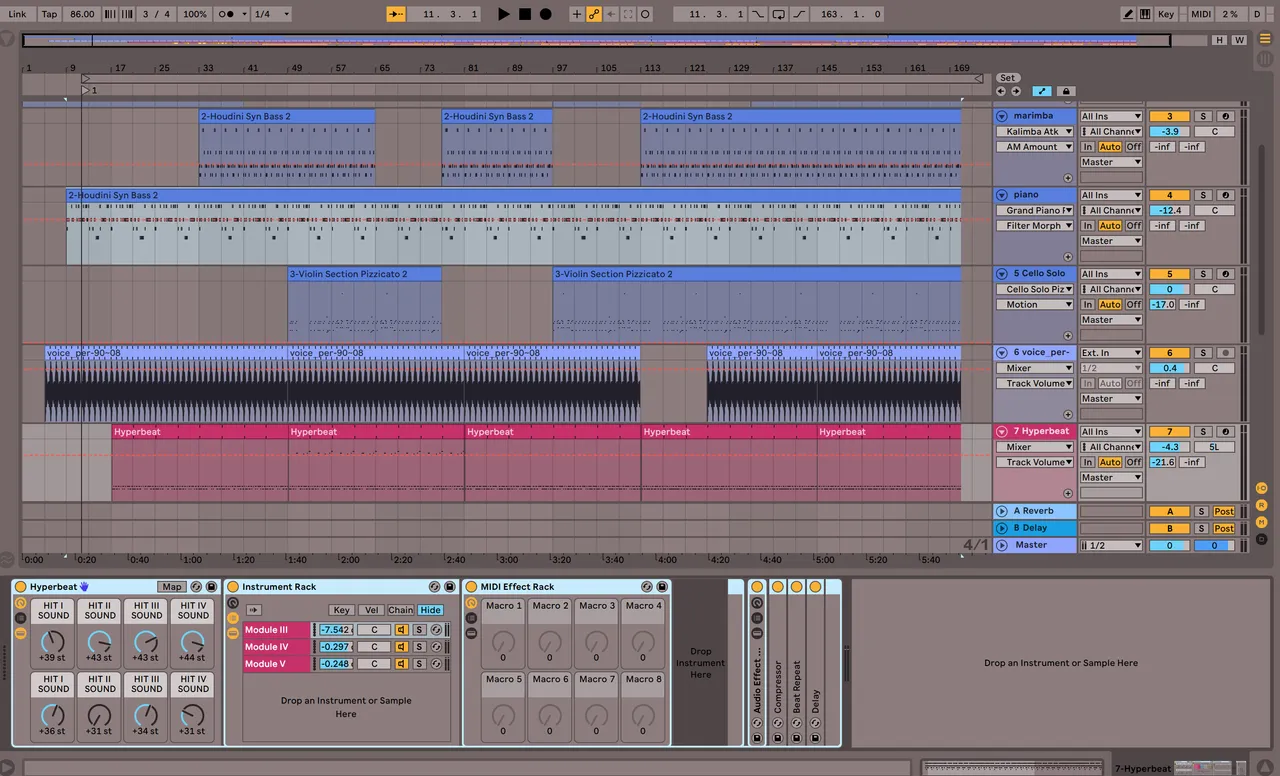Add automation lane on marimba track
Viewport: 1280px width, 776px height.
[x=1068, y=178]
